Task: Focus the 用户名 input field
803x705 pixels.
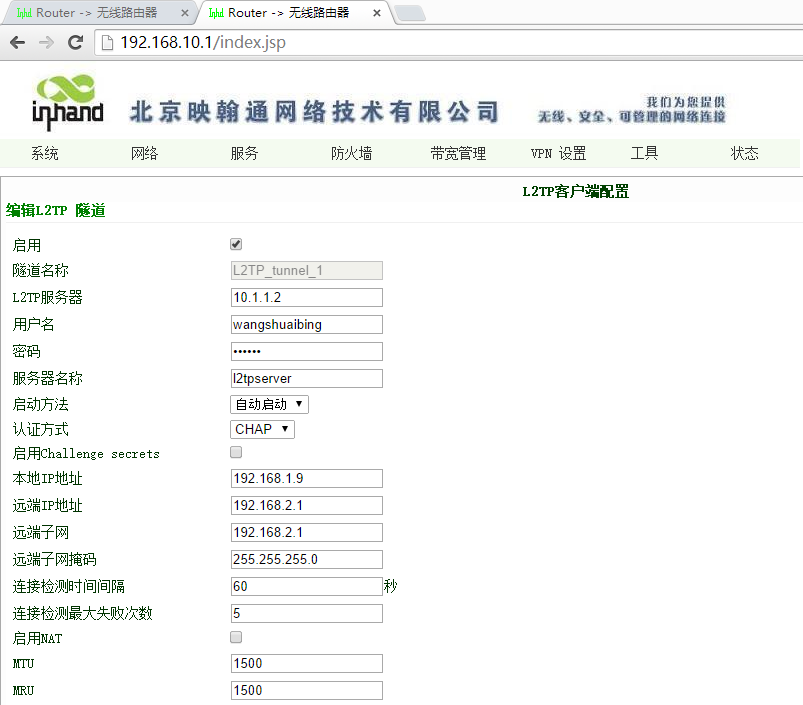Action: (306, 324)
